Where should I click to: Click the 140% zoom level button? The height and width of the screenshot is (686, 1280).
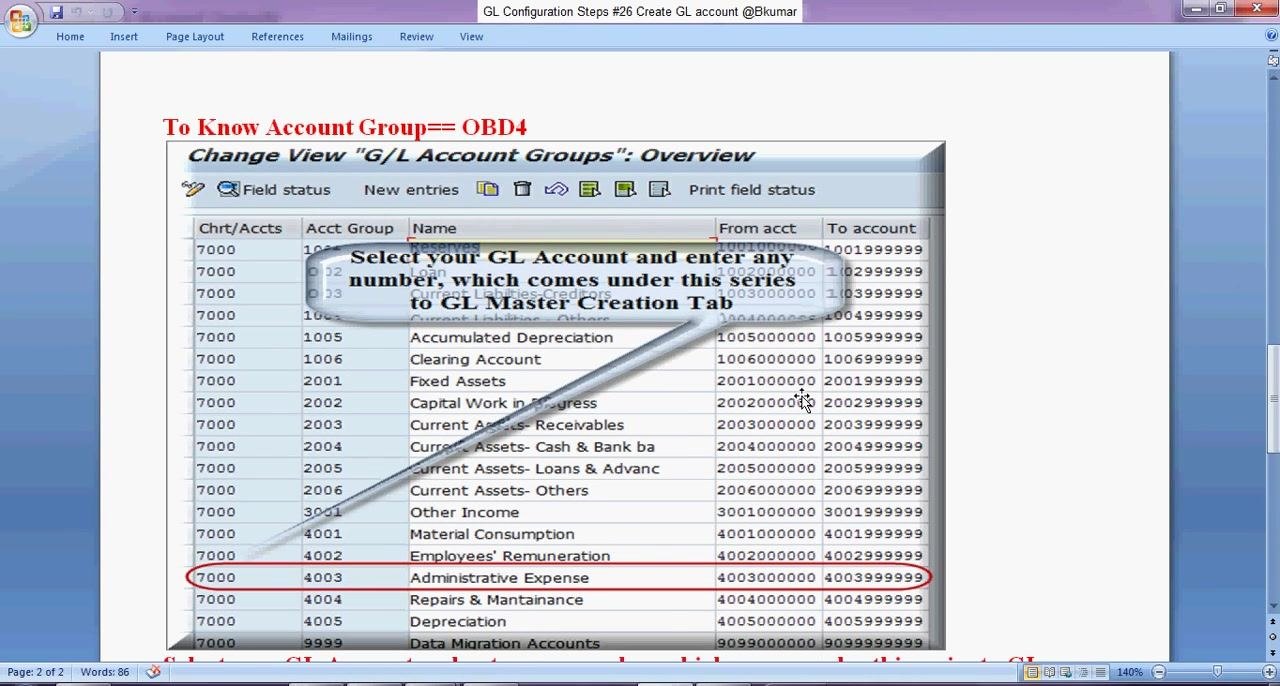pos(1129,672)
